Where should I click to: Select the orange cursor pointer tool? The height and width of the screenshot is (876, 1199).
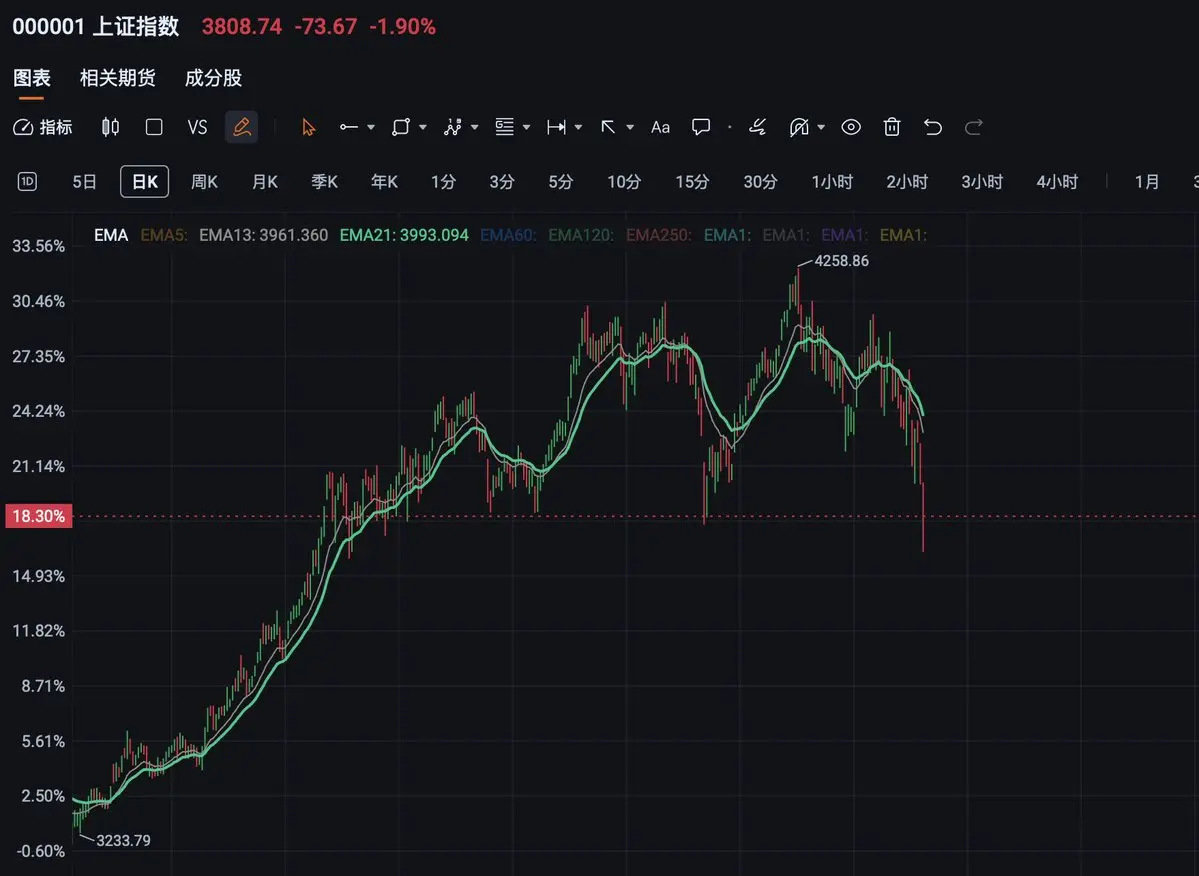click(x=308, y=127)
